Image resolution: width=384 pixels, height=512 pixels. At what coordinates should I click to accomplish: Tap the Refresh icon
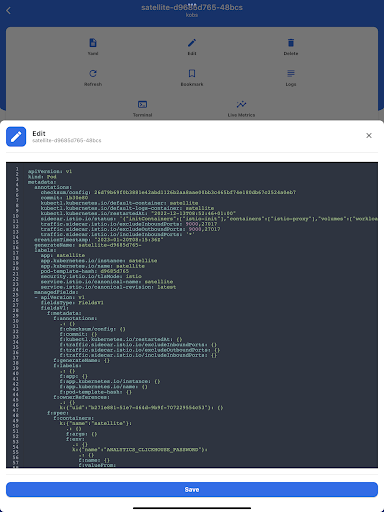click(93, 73)
